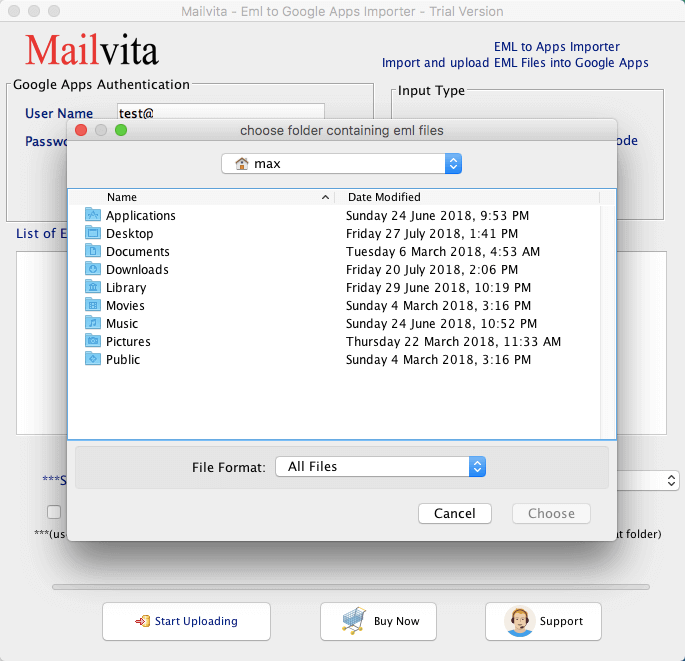This screenshot has height=661, width=685.
Task: Click date 'Thursday 22 March 2018, 11:33 AM'
Action: tap(453, 341)
